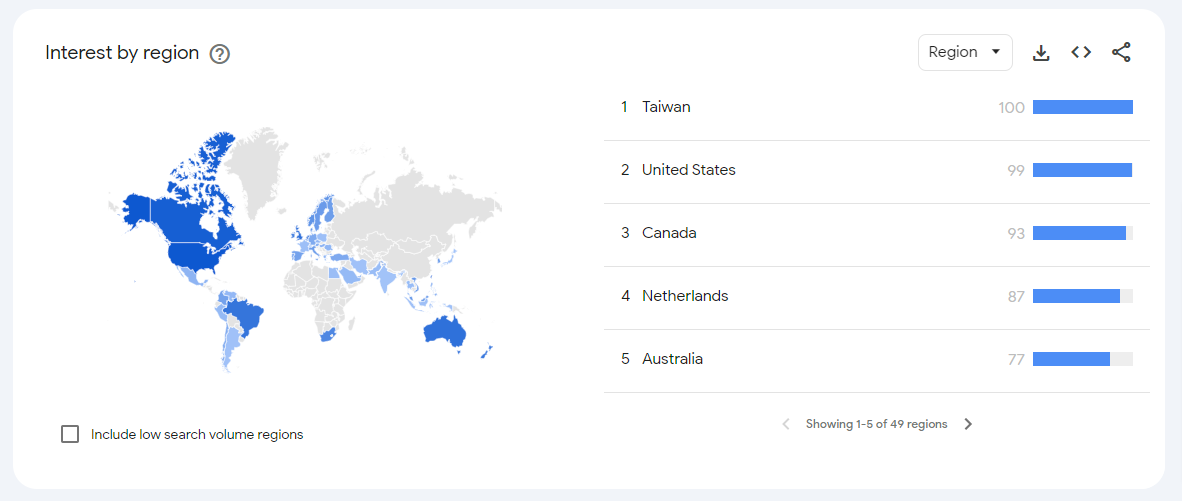
Task: Click the previous page arrow
Action: point(785,424)
